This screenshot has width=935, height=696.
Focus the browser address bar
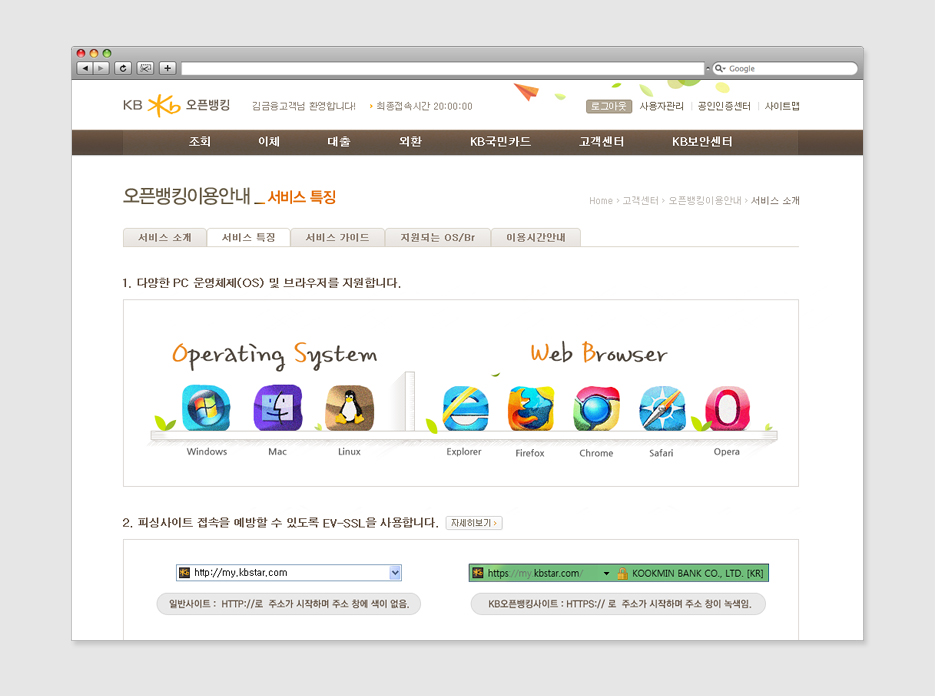coord(442,69)
